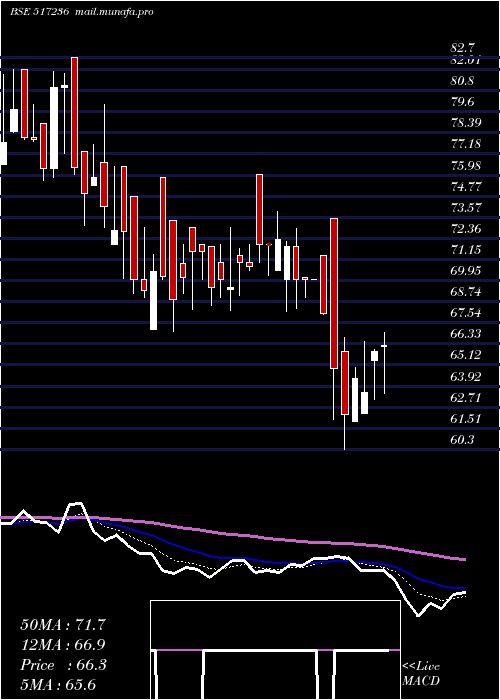Click the 5MA : 65.6 readout
This screenshot has height=700, width=500.
58,685
